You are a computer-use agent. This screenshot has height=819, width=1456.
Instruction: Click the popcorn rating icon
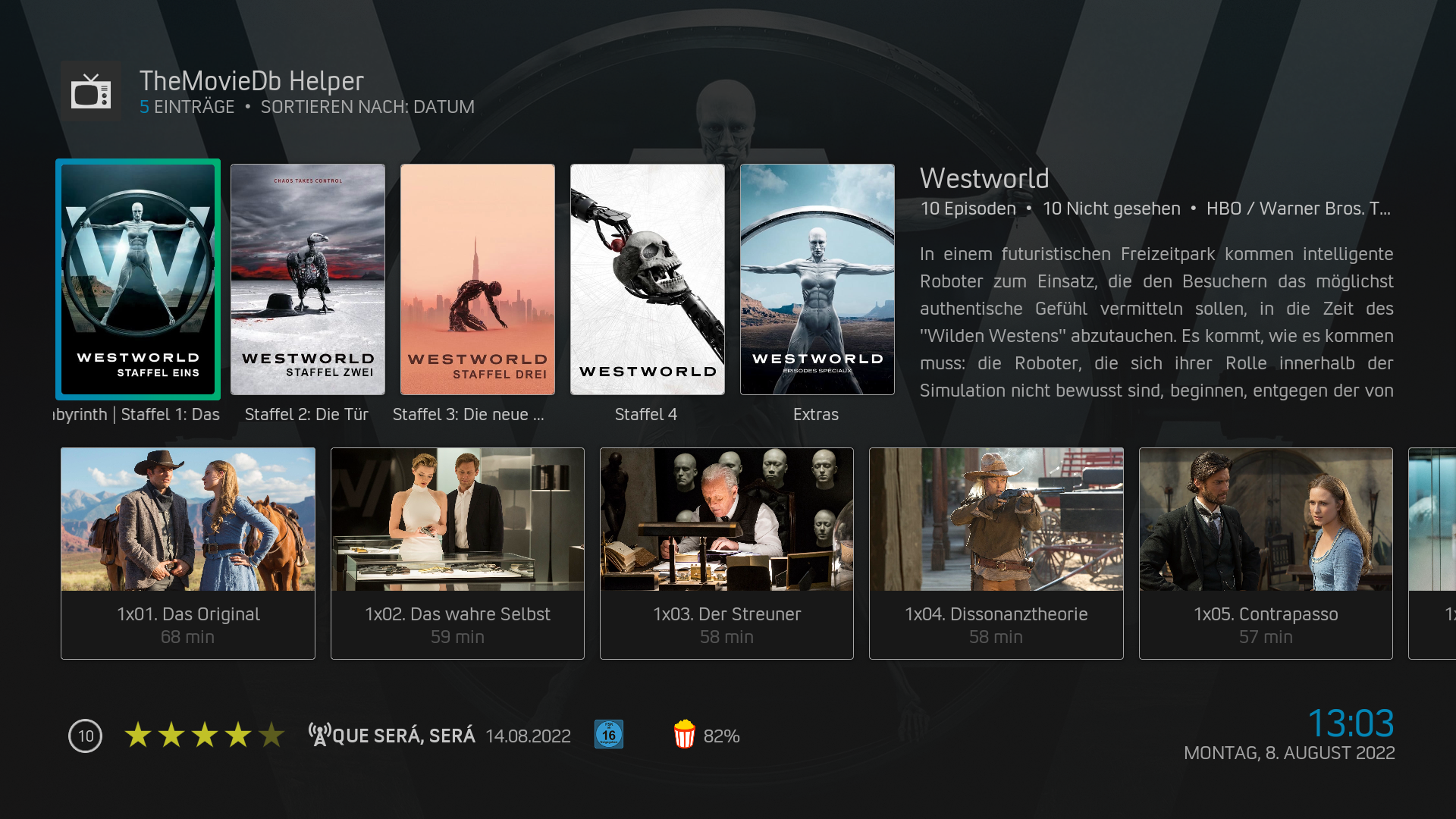click(x=685, y=734)
